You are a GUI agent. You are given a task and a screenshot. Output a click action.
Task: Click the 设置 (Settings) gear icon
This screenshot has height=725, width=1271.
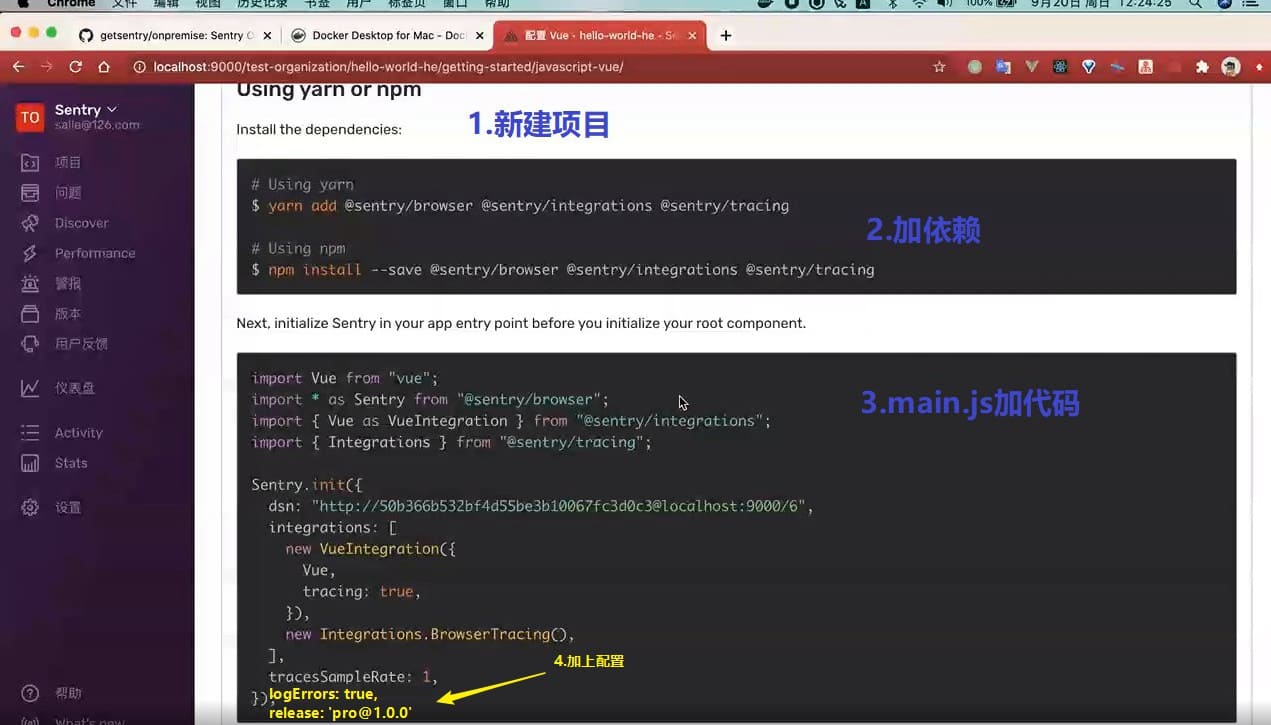pos(30,508)
